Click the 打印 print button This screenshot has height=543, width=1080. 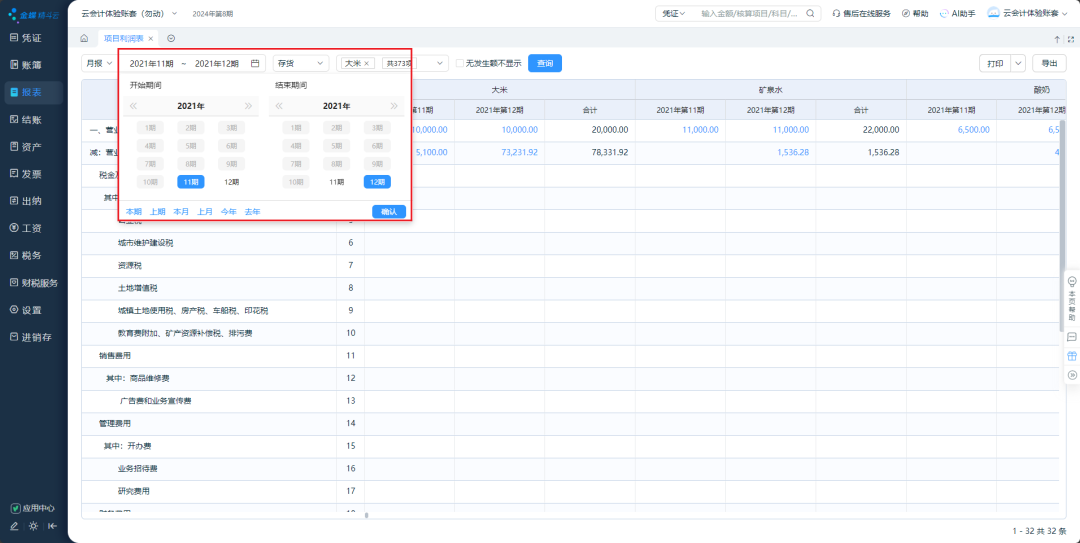click(x=995, y=63)
